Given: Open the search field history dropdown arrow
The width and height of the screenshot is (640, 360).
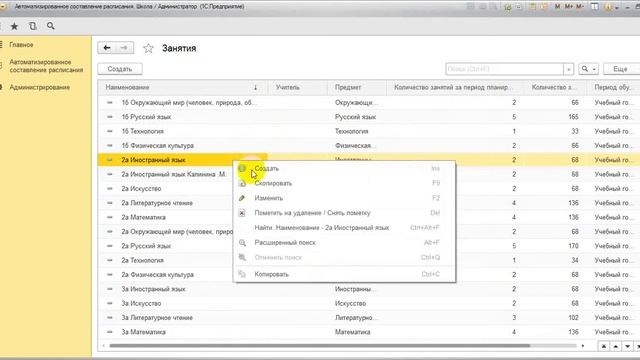Looking at the screenshot, I should (x=569, y=69).
